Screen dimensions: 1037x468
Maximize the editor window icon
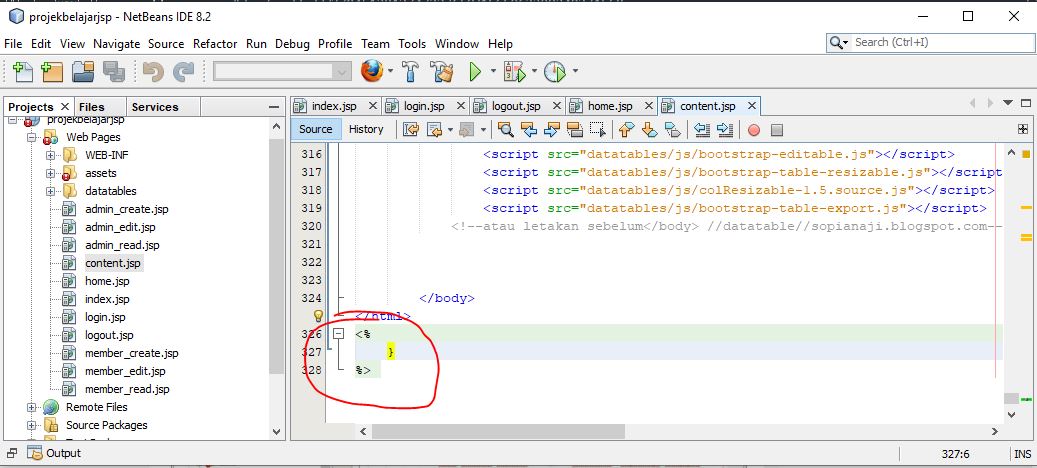click(1026, 103)
